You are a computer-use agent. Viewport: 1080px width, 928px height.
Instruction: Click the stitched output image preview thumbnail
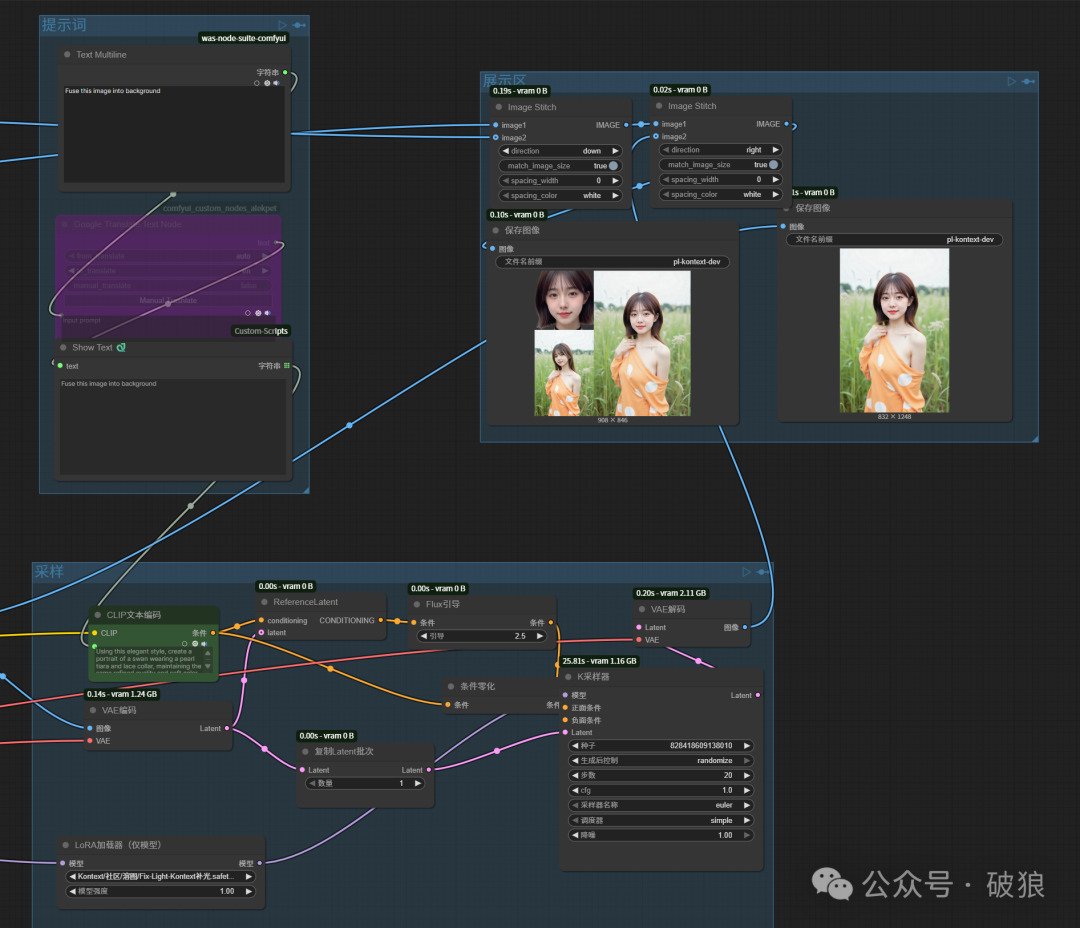click(613, 343)
